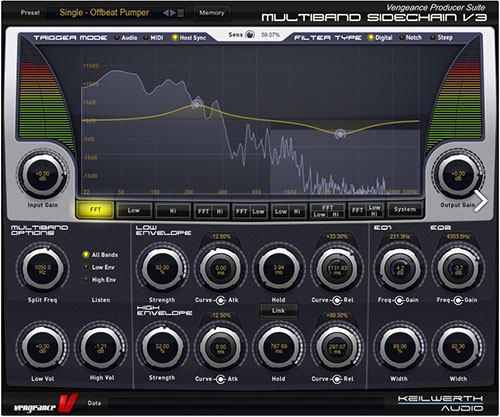
Task: Click the High Envelope +99.30% curve value
Action: [x=337, y=315]
